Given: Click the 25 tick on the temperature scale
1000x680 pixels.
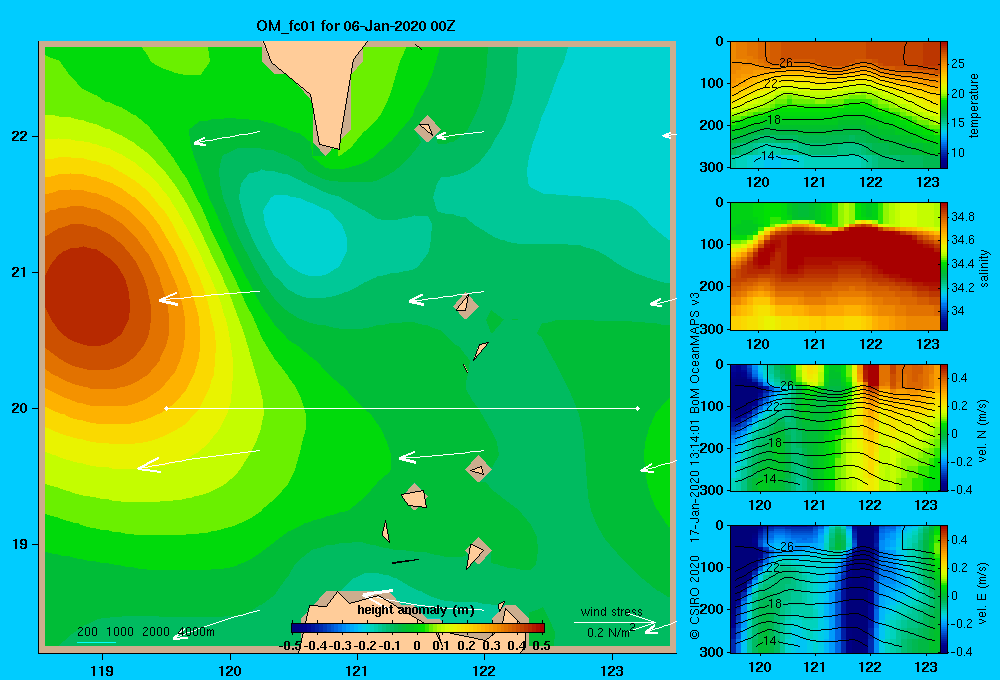Looking at the screenshot, I should [957, 64].
